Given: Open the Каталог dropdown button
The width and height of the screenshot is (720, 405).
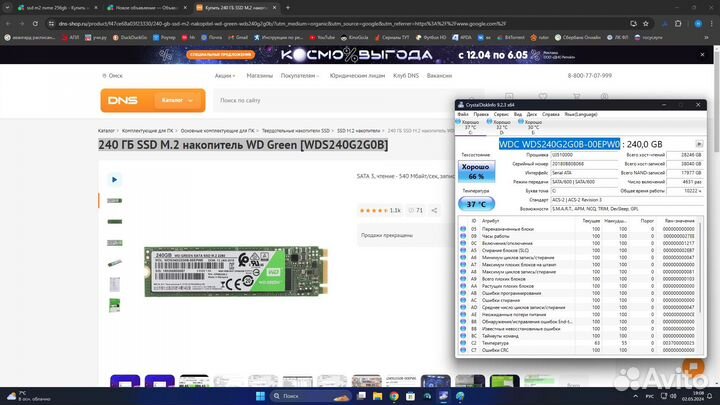Looking at the screenshot, I should click(177, 100).
